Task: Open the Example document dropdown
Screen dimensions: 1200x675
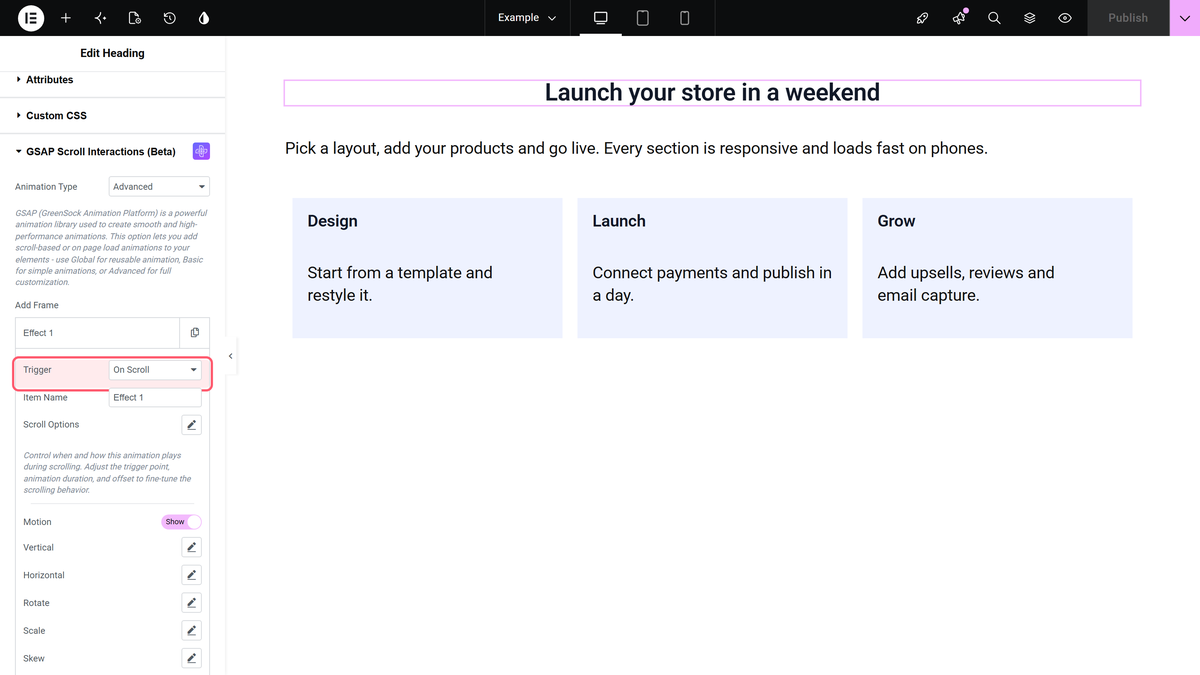Action: tap(527, 18)
